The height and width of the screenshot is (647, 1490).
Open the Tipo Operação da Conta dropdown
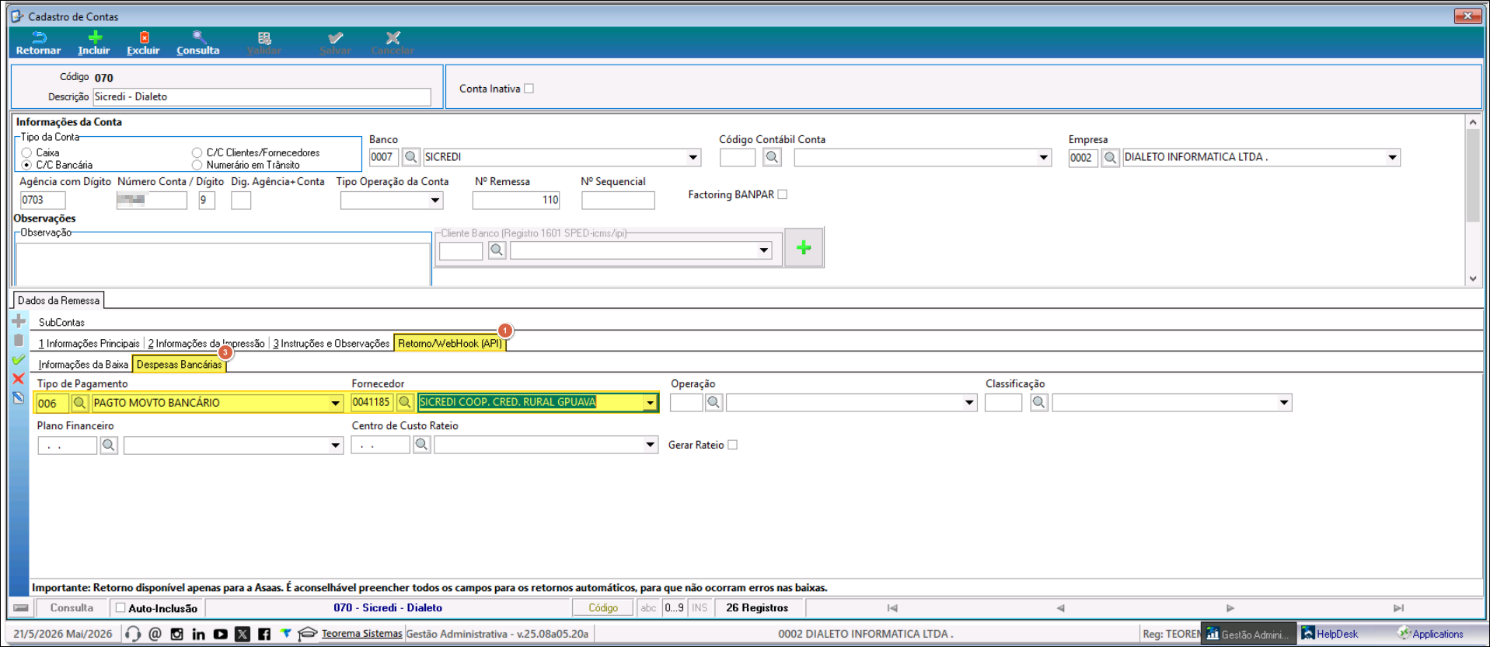[435, 201]
